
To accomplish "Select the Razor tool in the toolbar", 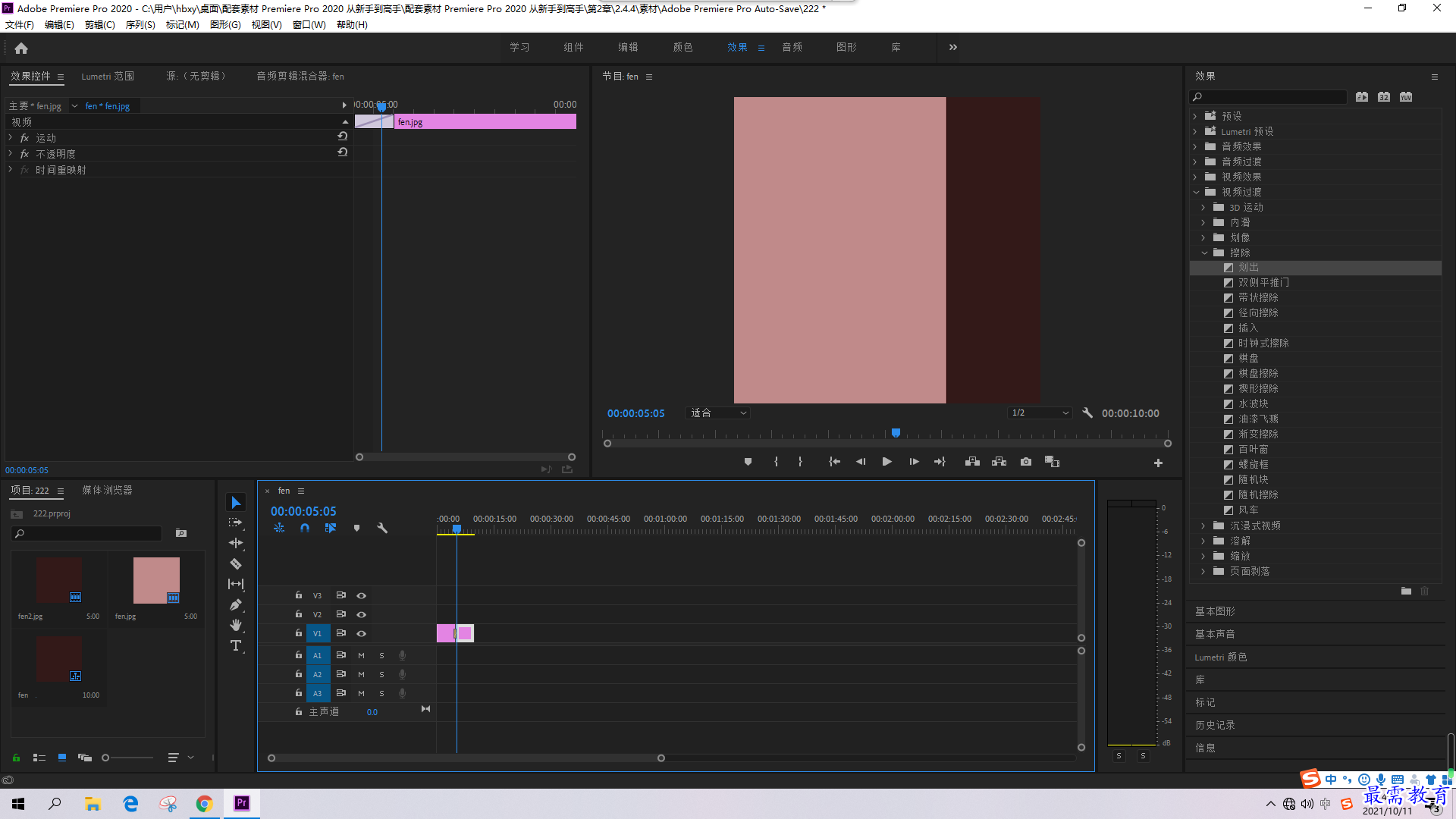I will 236,563.
